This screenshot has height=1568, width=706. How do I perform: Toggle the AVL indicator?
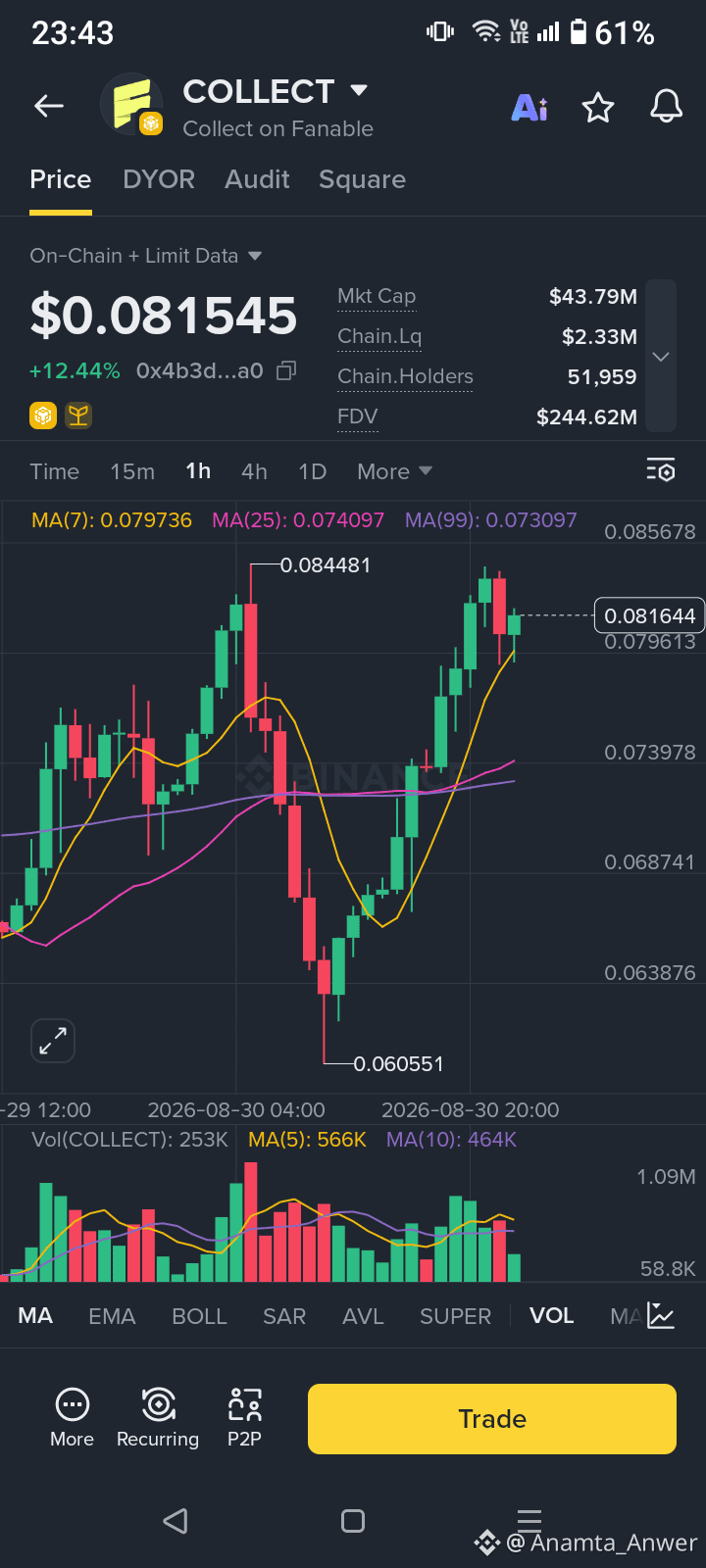click(x=363, y=1316)
